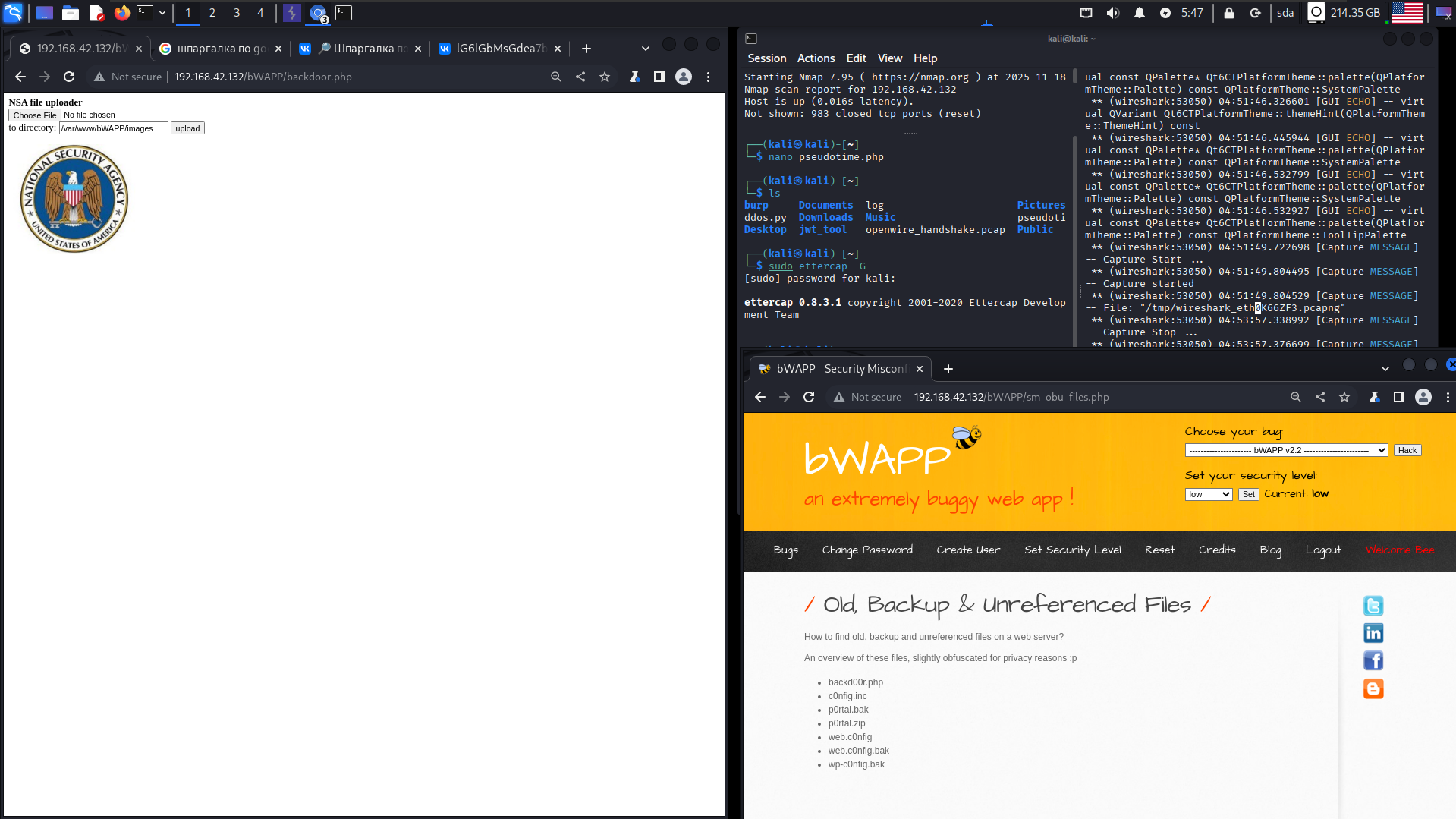The height and width of the screenshot is (819, 1456).
Task: Open Firefox from the taskbar
Action: [121, 13]
